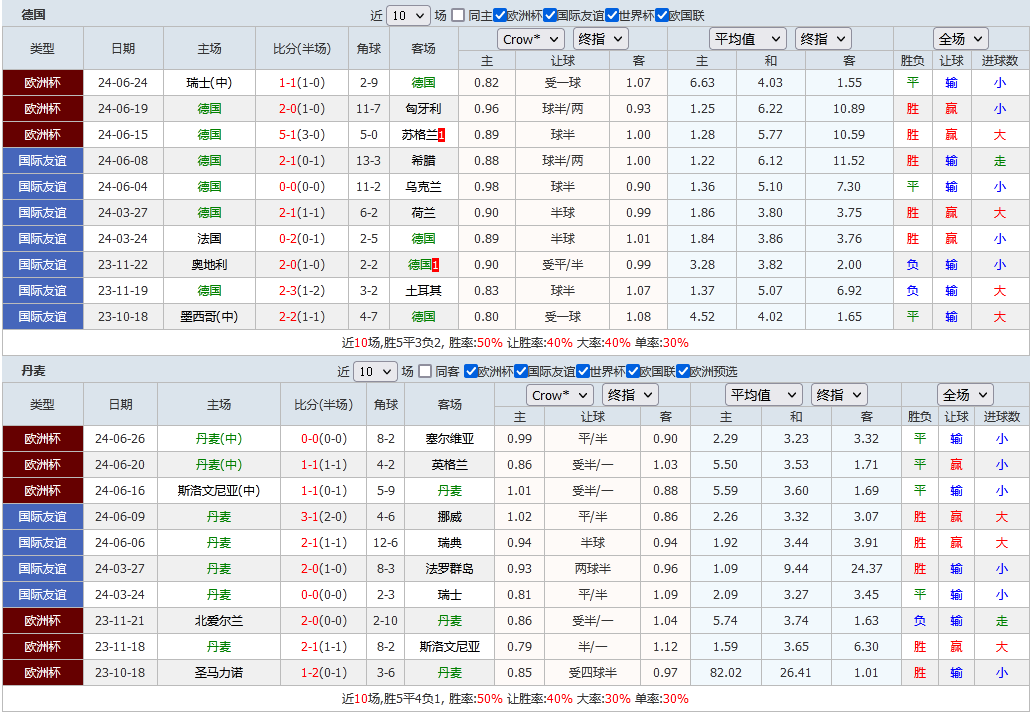Open the 匈牙利 team link
This screenshot has height=712, width=1030.
[x=423, y=108]
